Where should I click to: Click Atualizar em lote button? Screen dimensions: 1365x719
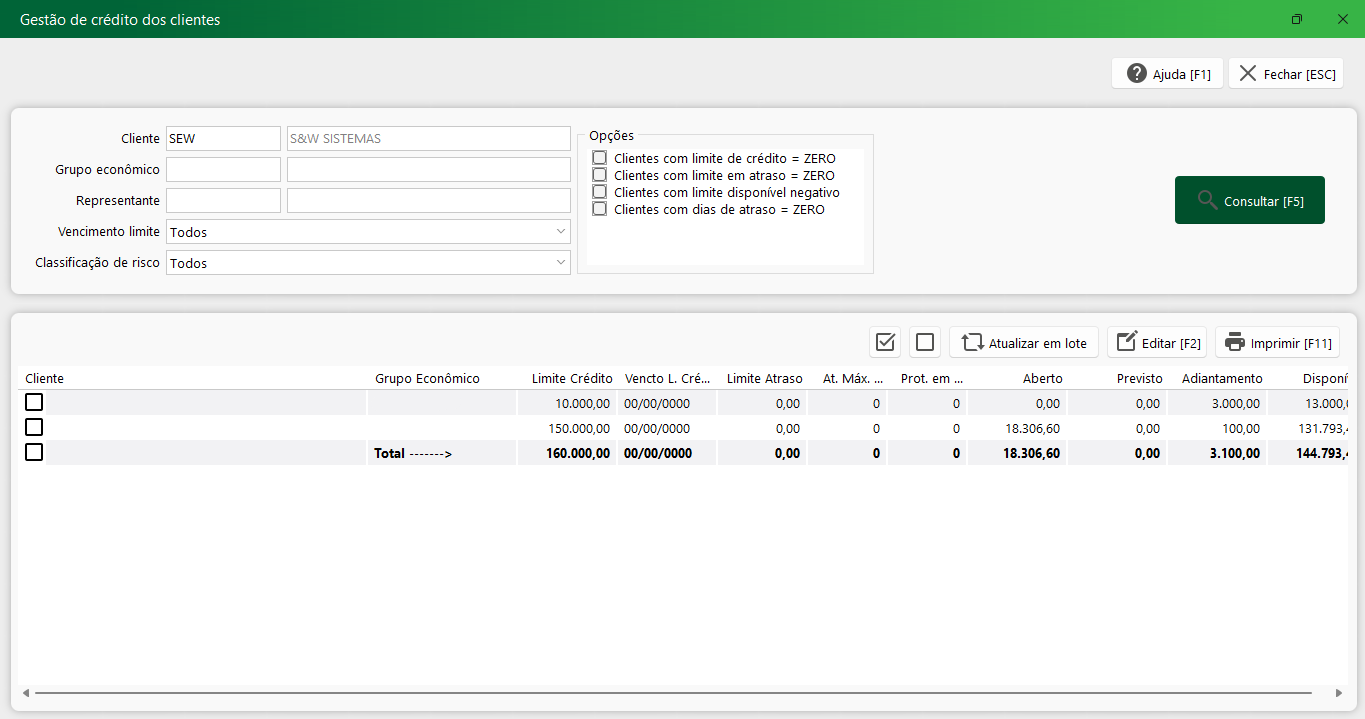click(x=1024, y=342)
